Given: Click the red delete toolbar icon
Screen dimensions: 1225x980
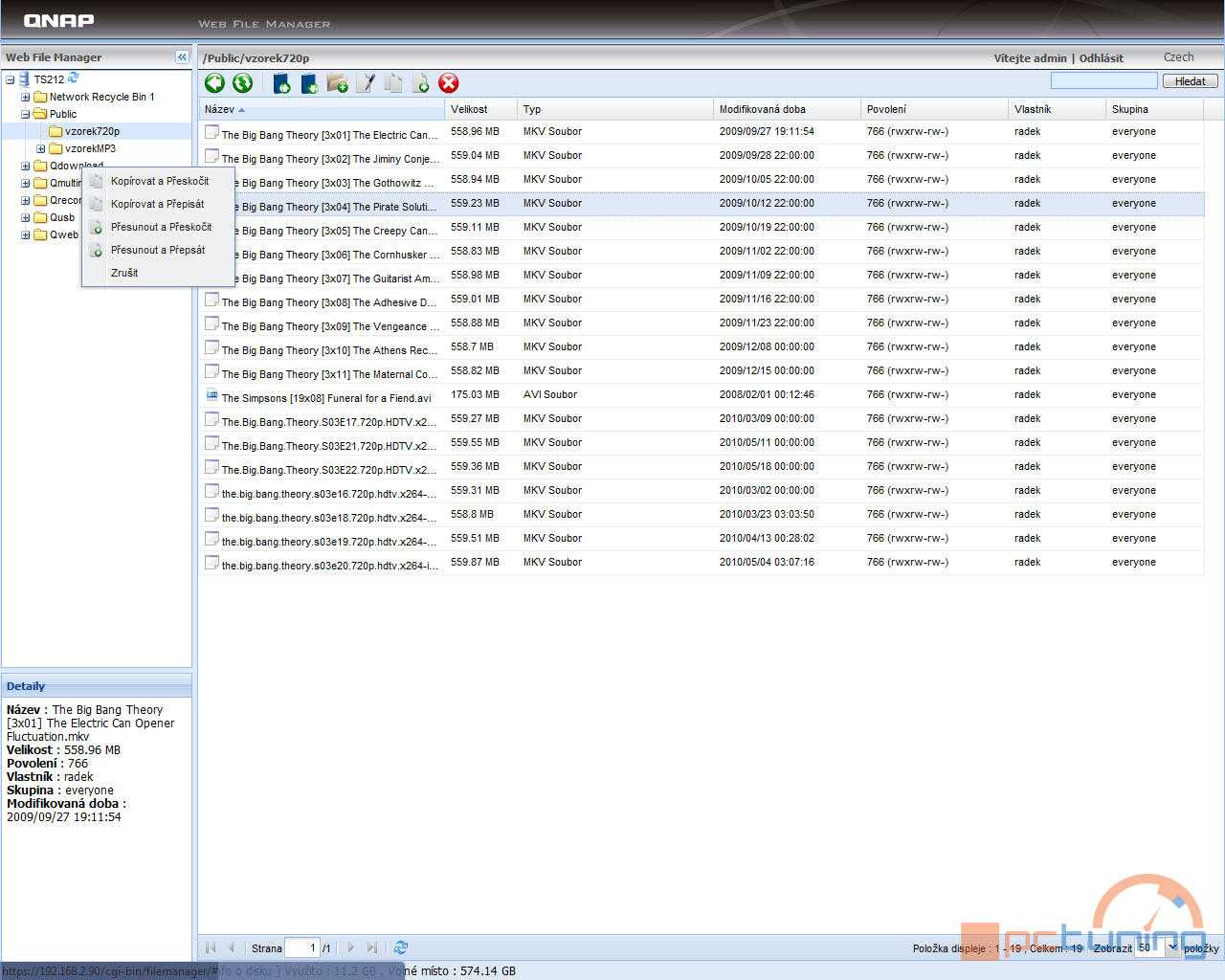Looking at the screenshot, I should 449,83.
